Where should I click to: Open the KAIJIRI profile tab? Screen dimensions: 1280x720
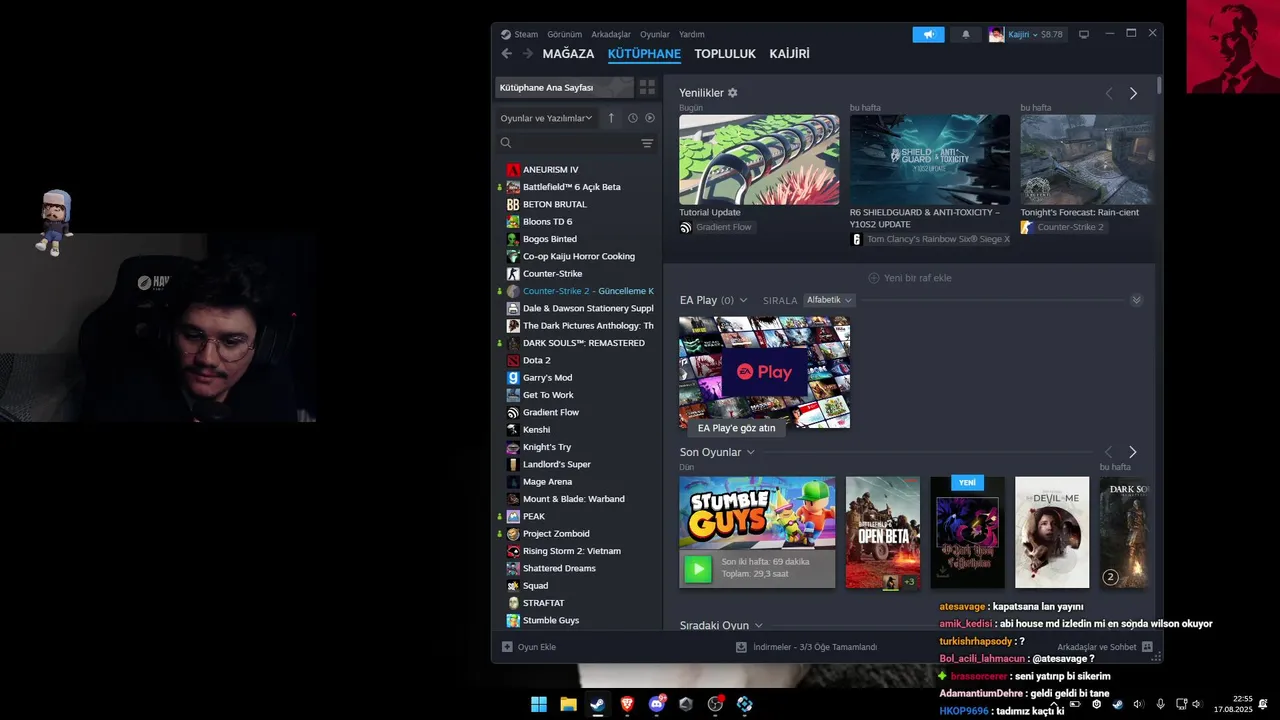(x=789, y=54)
